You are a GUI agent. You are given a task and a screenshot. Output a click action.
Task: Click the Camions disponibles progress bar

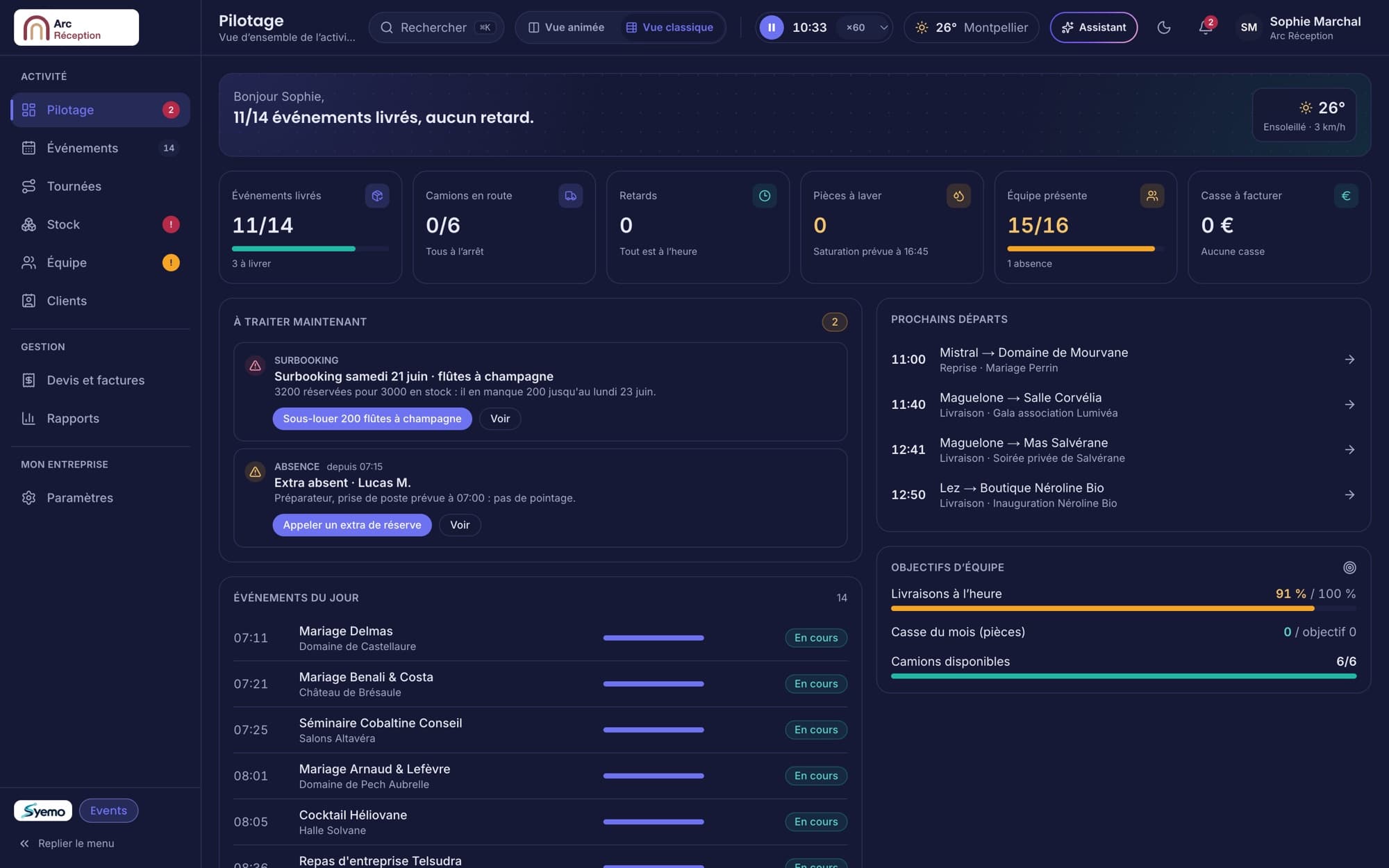(1124, 676)
